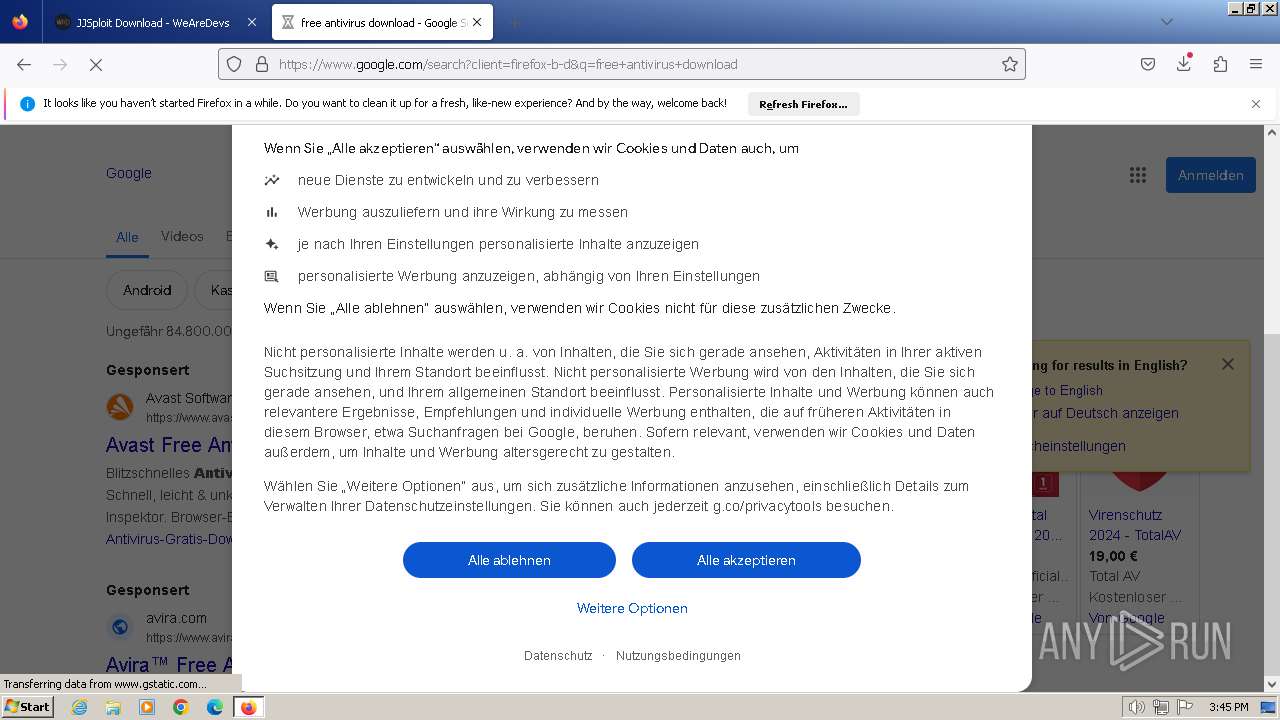Open Nutzungsbedingungen link
The width and height of the screenshot is (1280, 720).
click(x=678, y=656)
